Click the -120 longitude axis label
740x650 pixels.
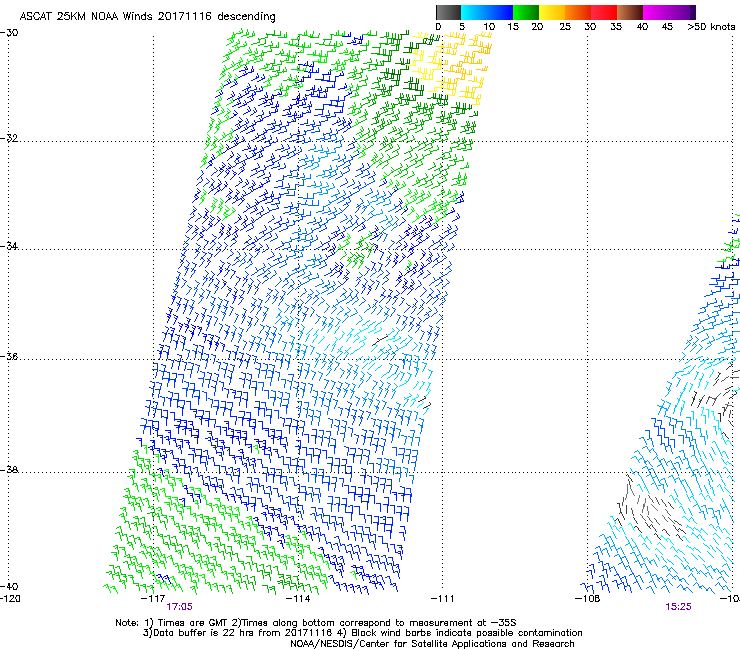pos(10,599)
